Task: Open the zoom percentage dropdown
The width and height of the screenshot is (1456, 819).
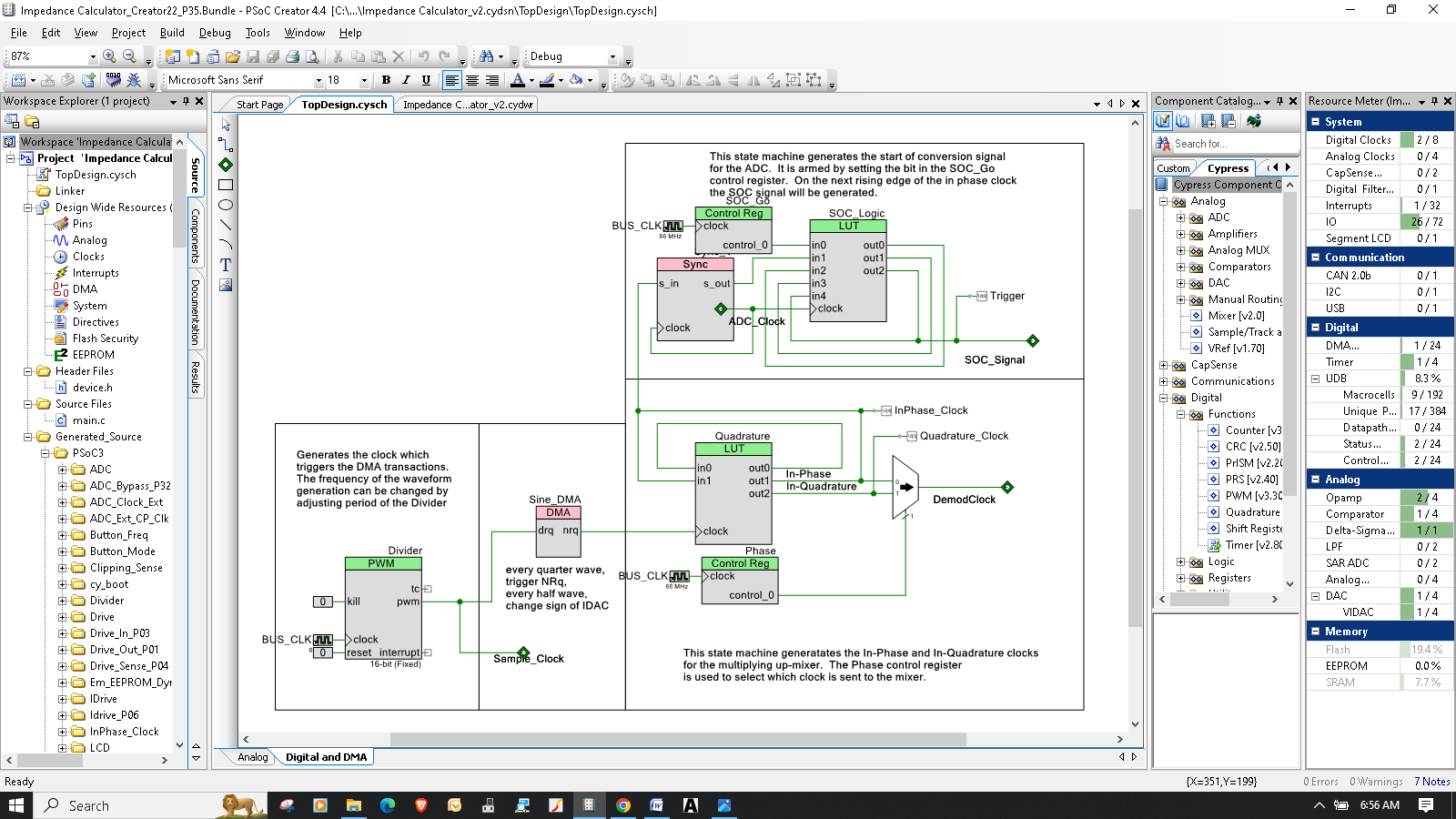Action: (x=92, y=56)
